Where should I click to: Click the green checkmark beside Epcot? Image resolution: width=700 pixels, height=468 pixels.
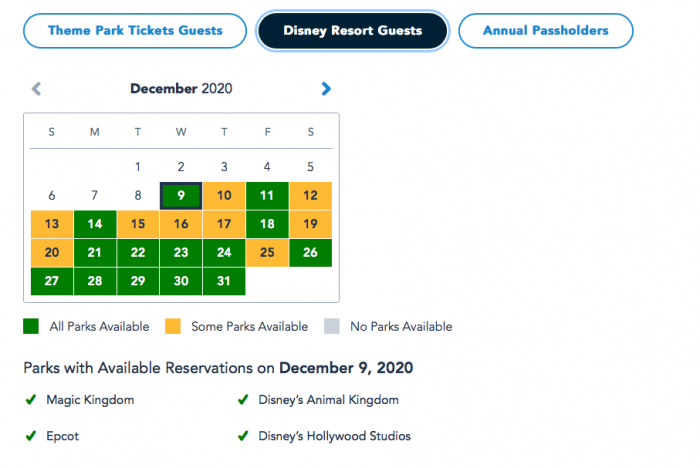(x=31, y=435)
